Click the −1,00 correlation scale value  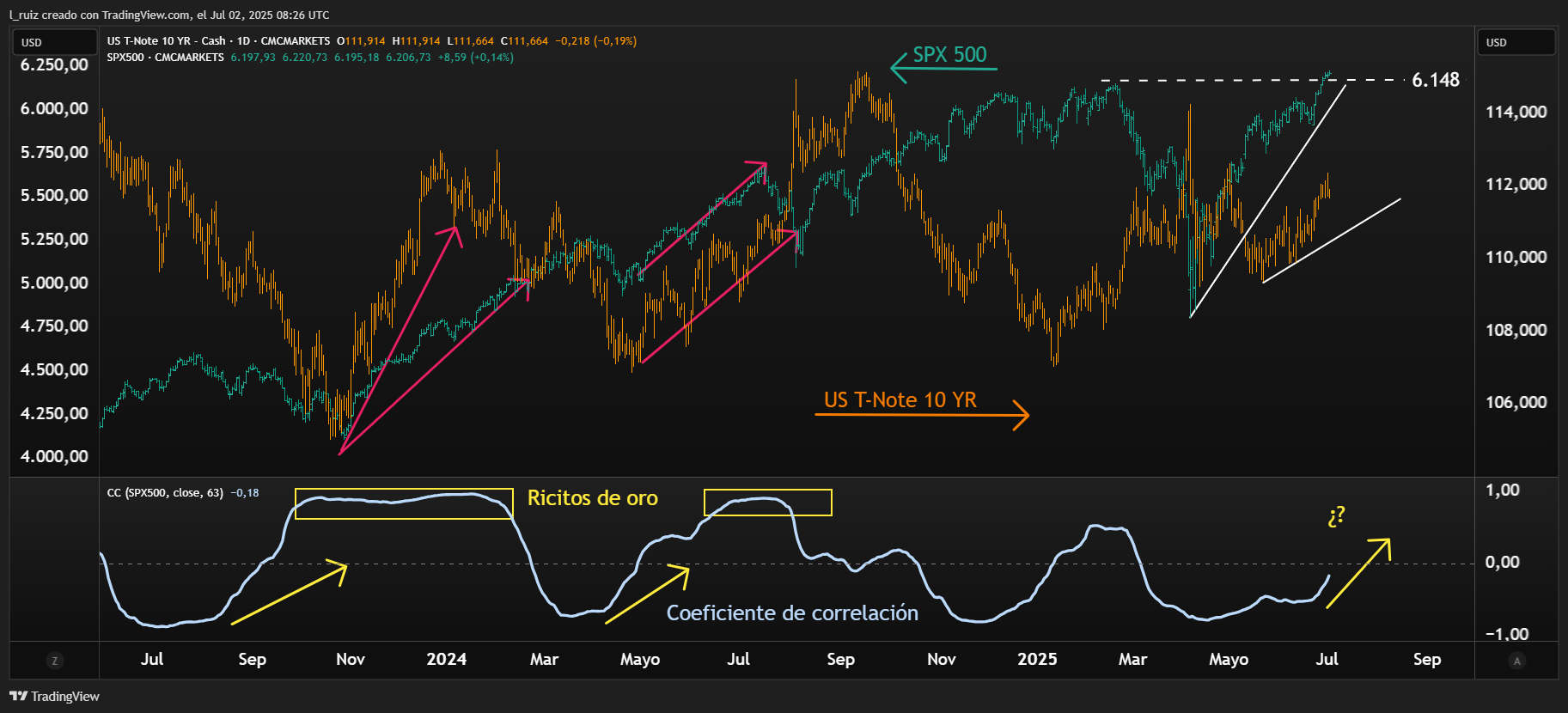coord(1507,634)
